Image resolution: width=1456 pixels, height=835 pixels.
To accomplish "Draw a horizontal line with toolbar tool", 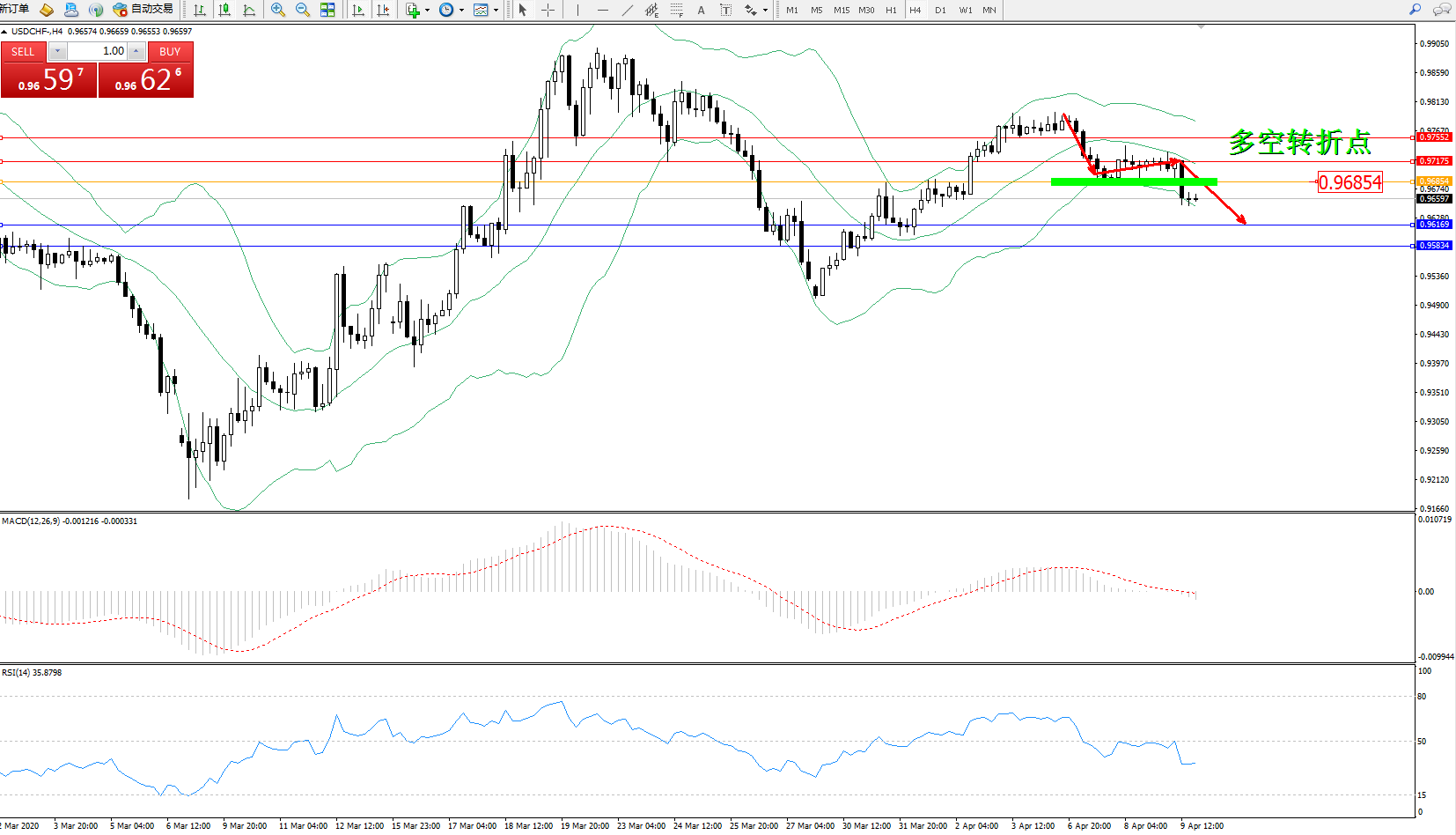I will [x=602, y=10].
